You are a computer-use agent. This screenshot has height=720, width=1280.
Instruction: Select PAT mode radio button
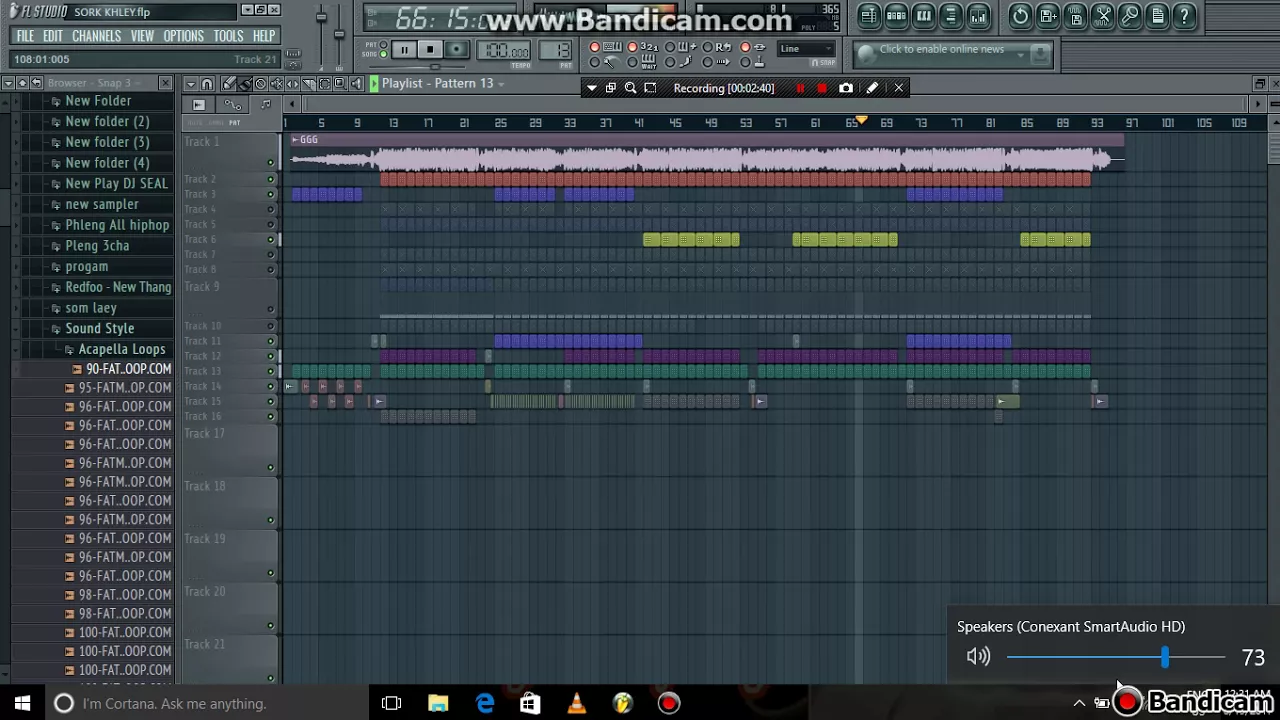(383, 44)
